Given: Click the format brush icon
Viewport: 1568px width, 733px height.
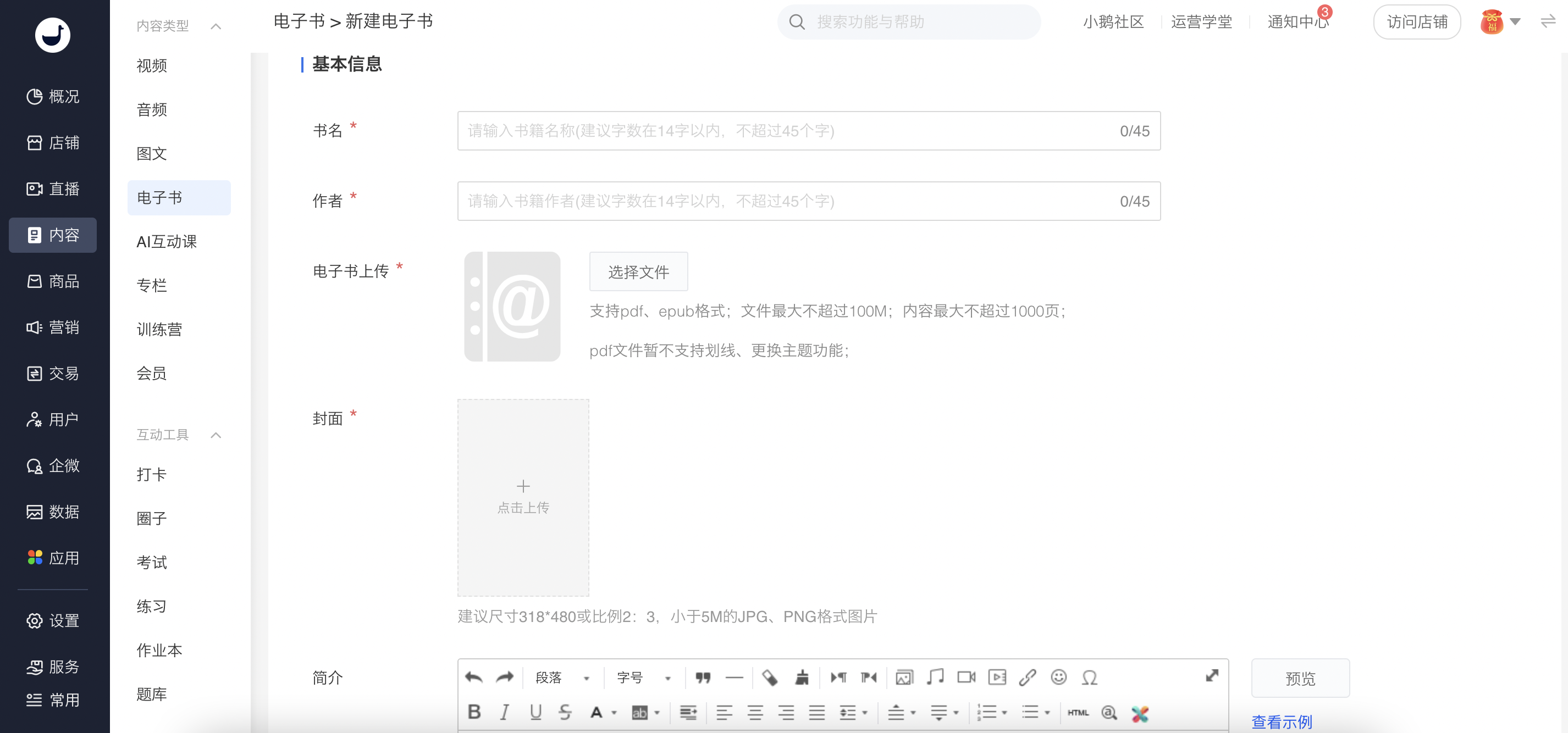Looking at the screenshot, I should coord(802,677).
